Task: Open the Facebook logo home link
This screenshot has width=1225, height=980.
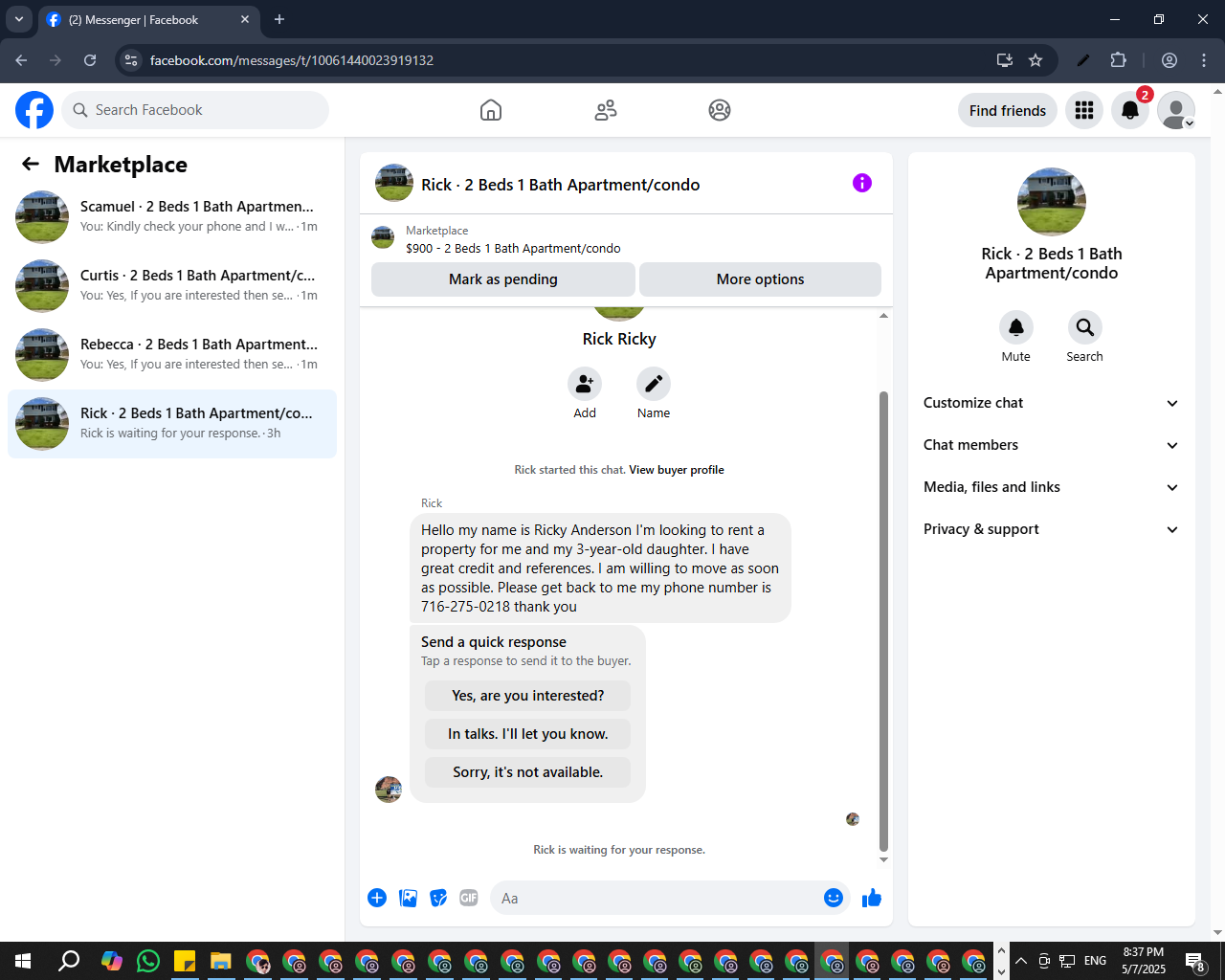Action: tap(34, 110)
